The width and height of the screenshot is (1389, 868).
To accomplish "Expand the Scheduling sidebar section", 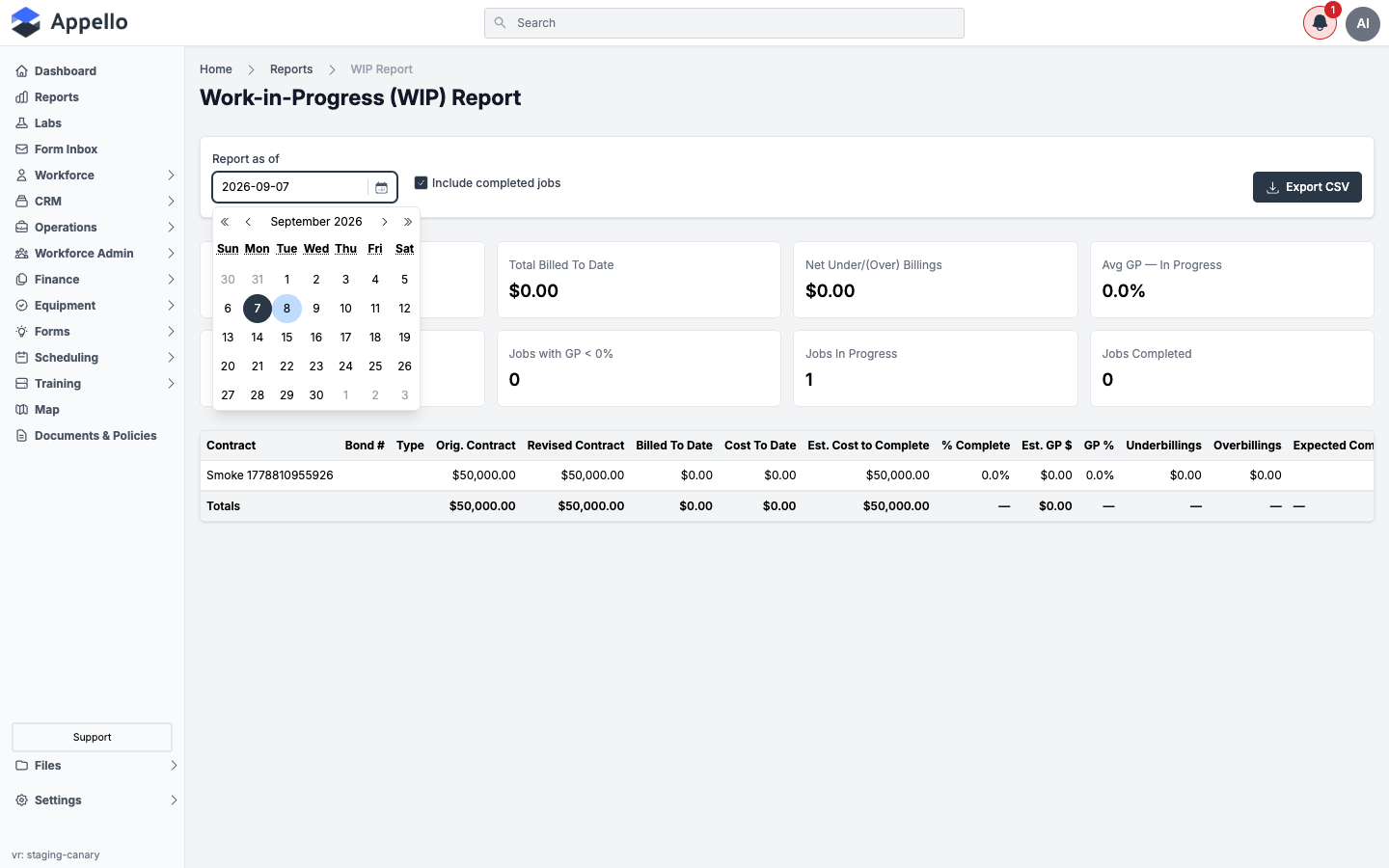I will click(x=171, y=358).
